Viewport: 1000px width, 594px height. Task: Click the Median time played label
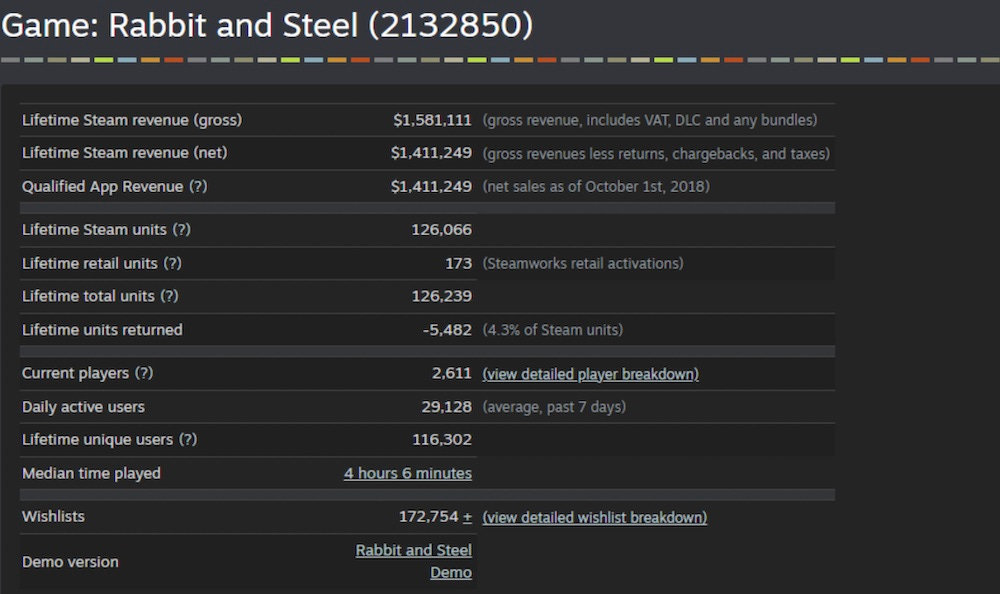(91, 473)
